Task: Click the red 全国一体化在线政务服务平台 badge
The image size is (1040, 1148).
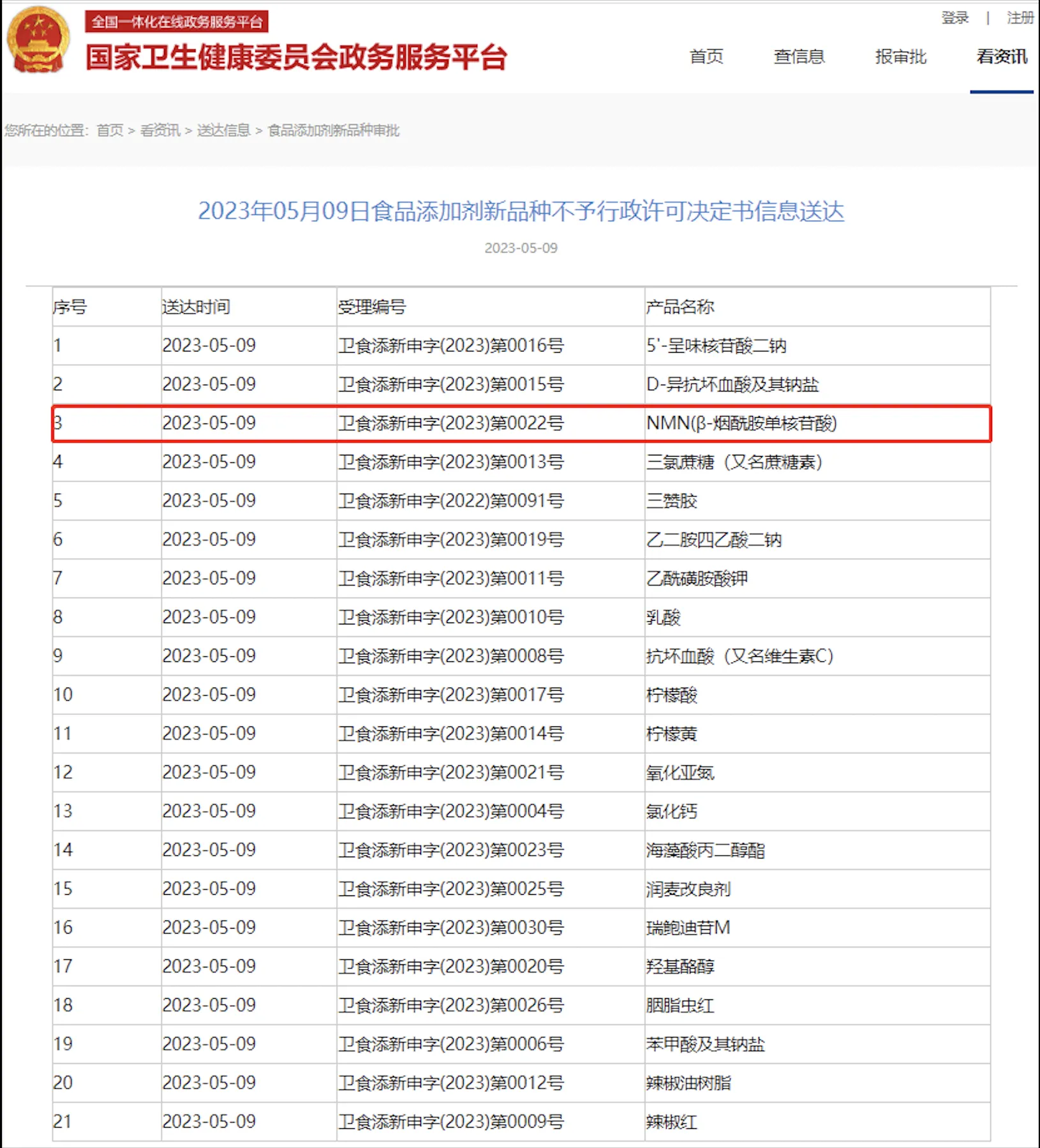Action: pyautogui.click(x=177, y=22)
